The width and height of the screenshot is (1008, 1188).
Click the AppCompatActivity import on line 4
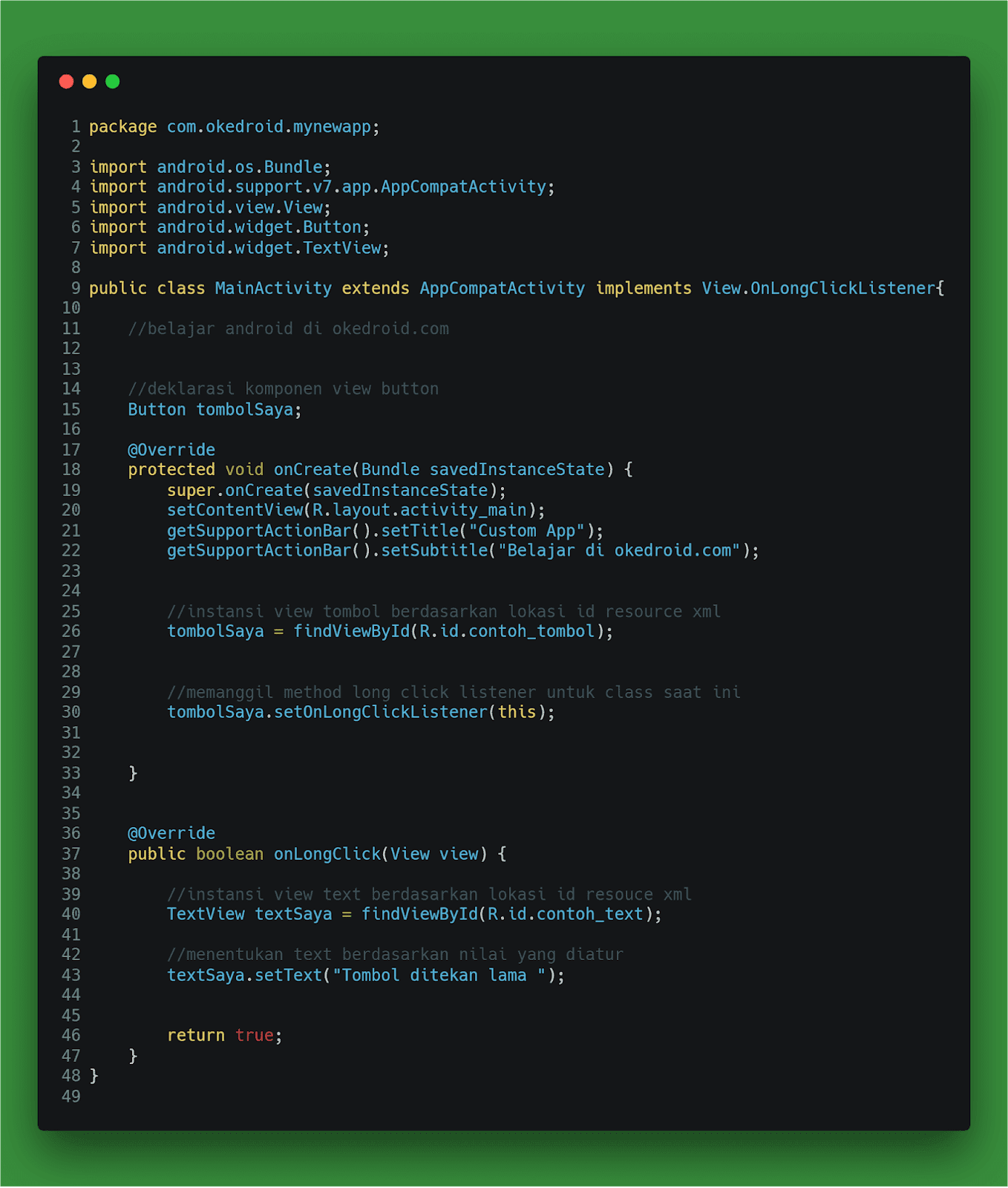coord(322,187)
